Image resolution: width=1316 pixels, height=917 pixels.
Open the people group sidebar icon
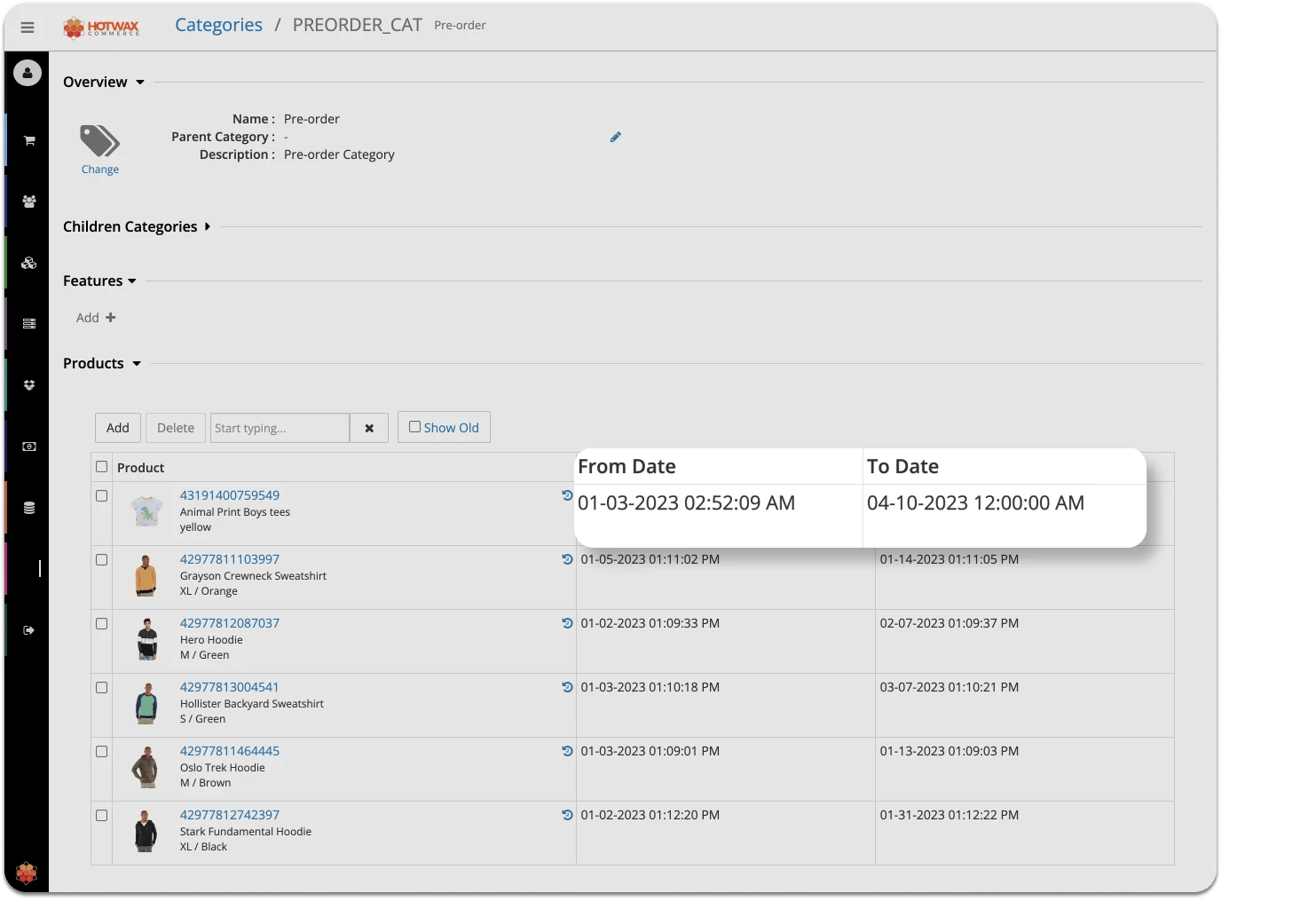click(29, 202)
